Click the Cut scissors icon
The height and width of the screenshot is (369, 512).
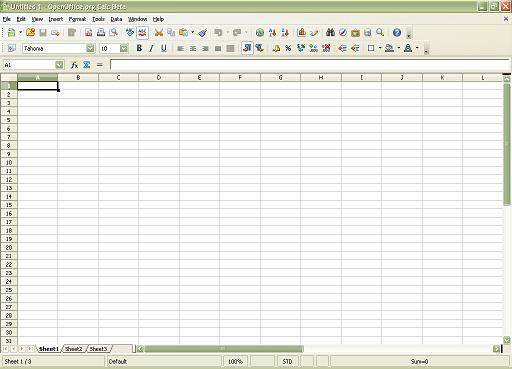click(x=159, y=32)
